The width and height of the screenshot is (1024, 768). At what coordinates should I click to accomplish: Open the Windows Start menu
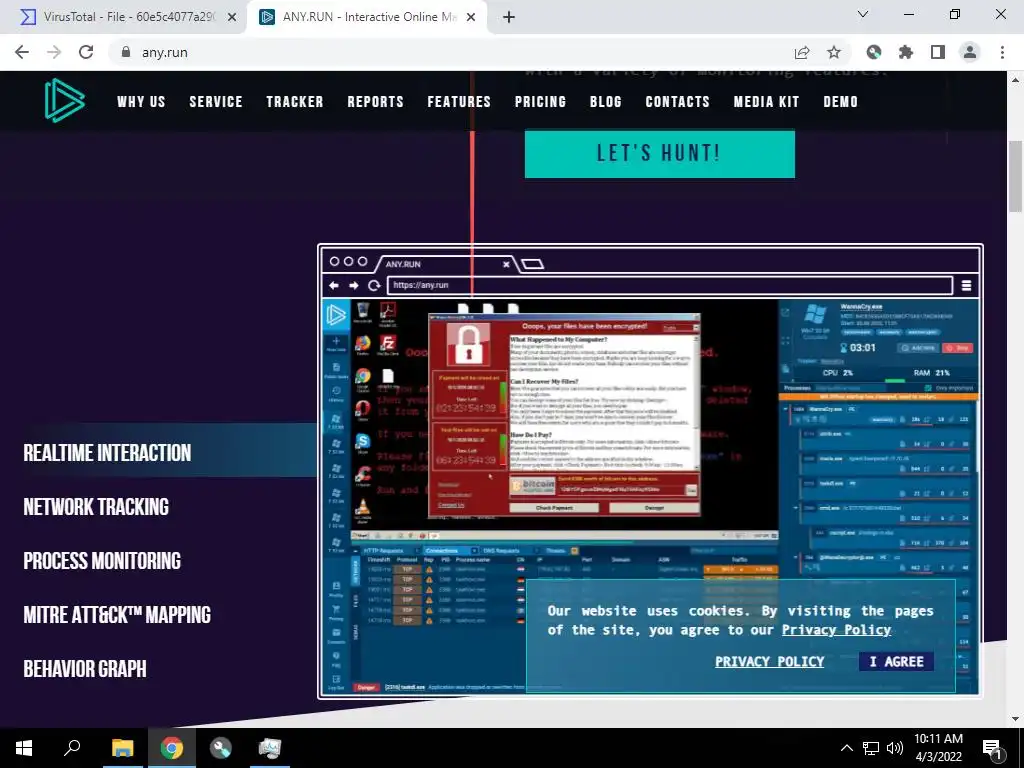point(24,748)
